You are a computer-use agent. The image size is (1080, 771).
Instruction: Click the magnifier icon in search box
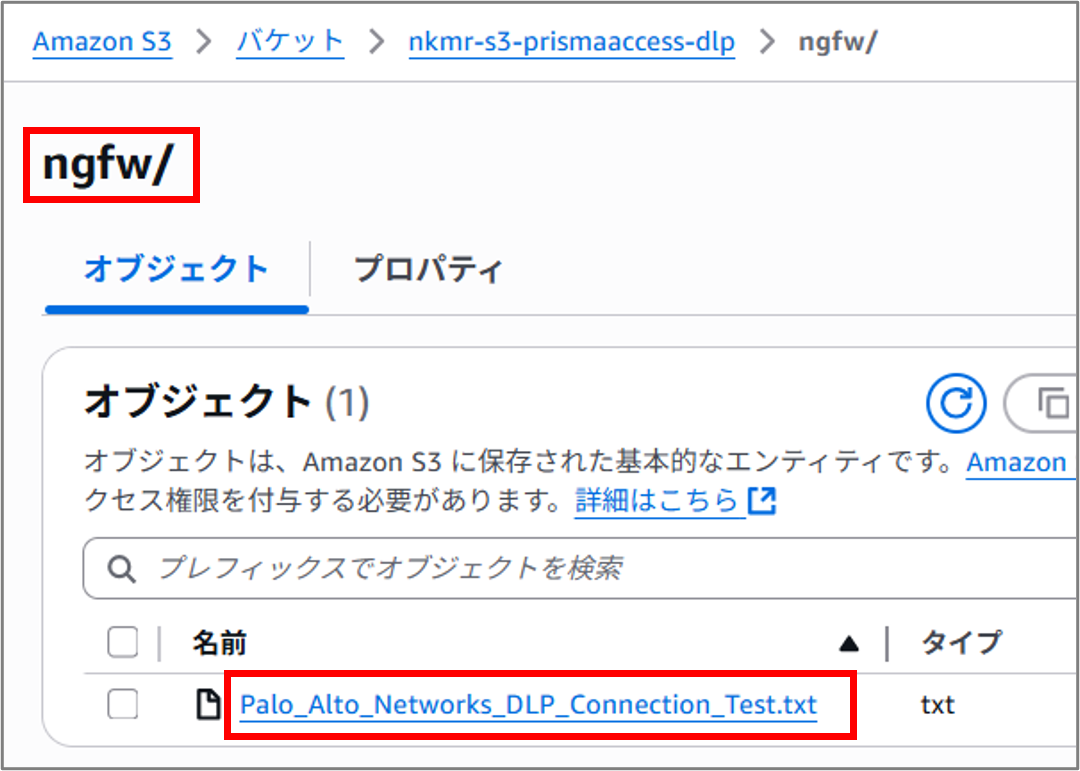(122, 569)
